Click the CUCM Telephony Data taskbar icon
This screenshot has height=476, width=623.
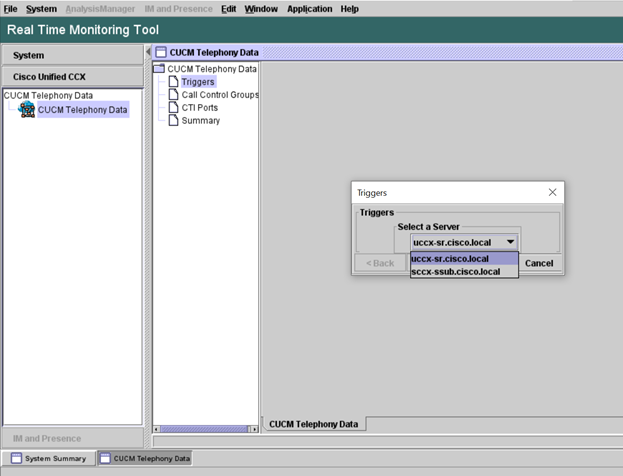(x=105, y=458)
